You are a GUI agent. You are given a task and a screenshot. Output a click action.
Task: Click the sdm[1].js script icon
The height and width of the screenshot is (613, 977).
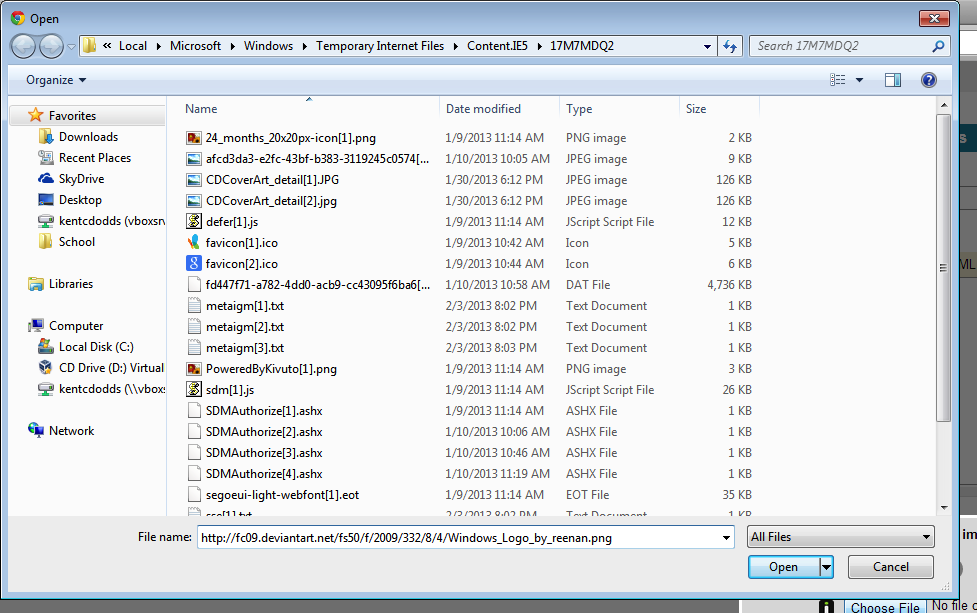click(x=194, y=389)
